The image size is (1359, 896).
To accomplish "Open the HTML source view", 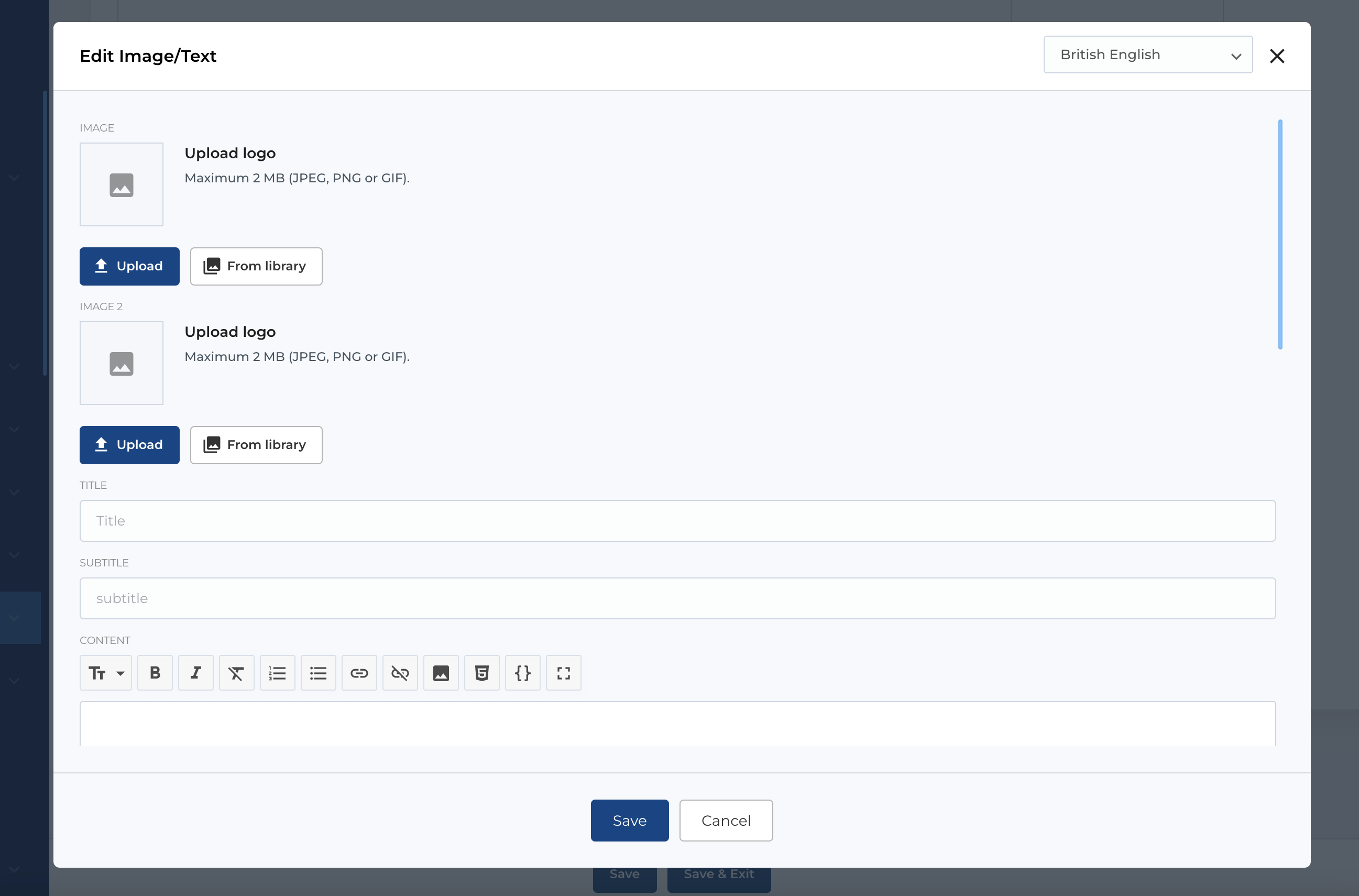I will [x=481, y=673].
